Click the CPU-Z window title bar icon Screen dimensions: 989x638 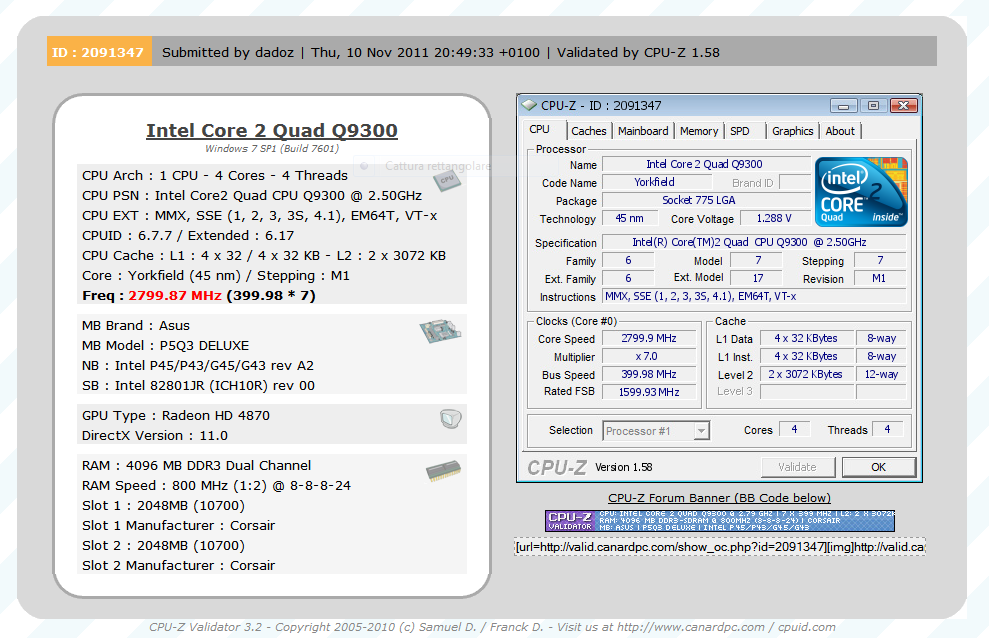[x=529, y=105]
